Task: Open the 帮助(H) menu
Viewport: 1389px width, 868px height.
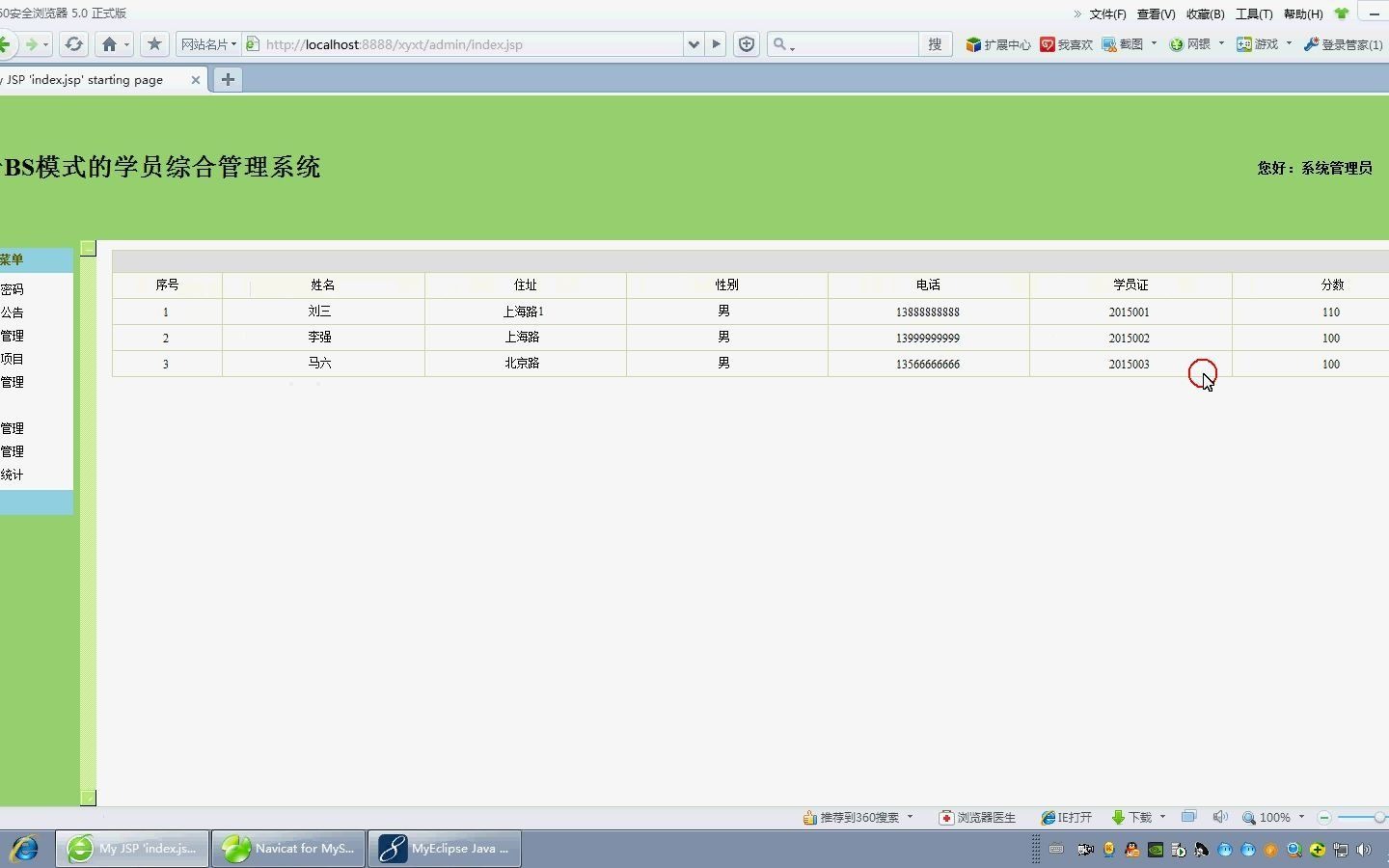Action: (x=1303, y=14)
